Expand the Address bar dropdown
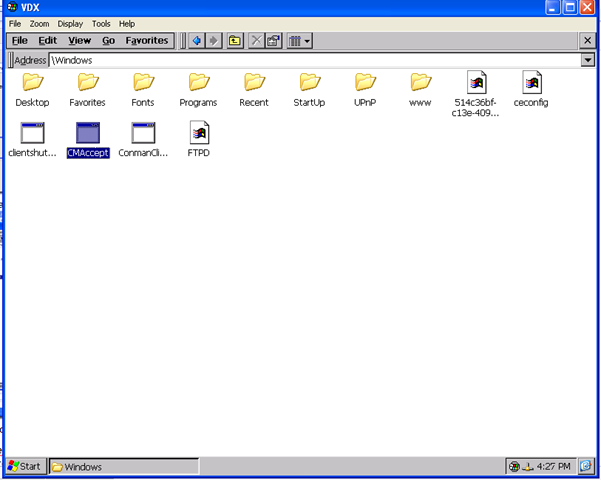Screen dimensions: 601x480 pos(588,60)
